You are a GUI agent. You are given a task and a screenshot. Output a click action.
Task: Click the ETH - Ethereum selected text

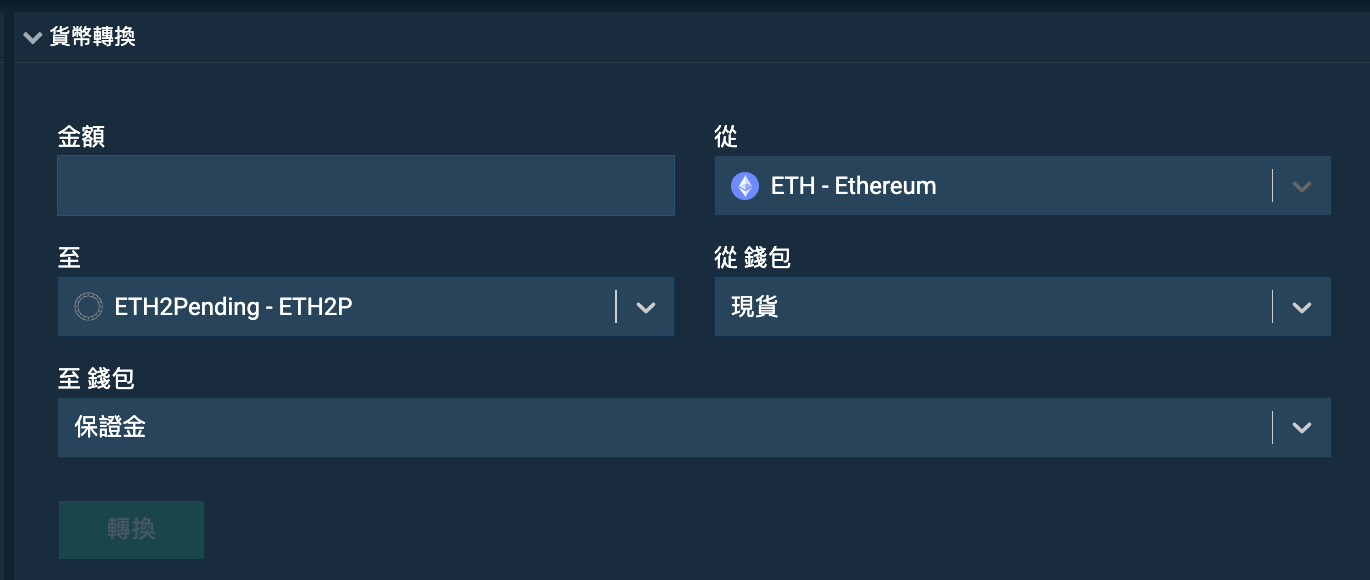pos(854,186)
